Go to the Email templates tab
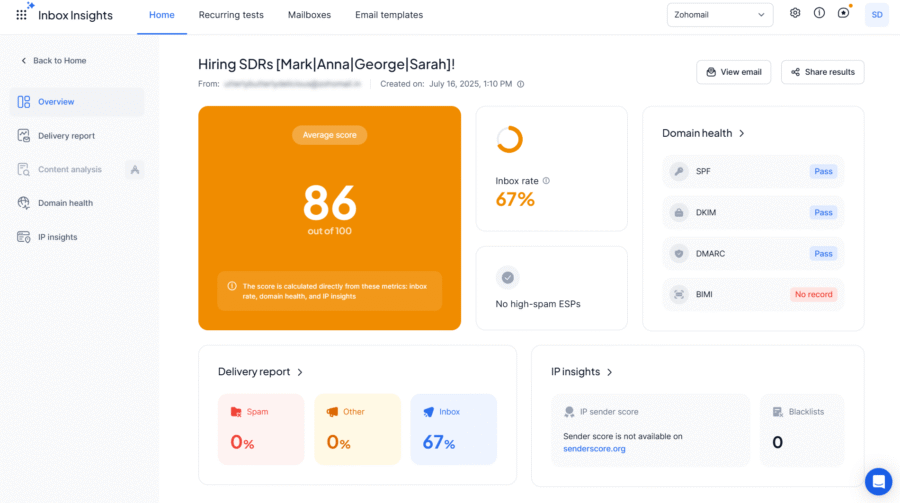This screenshot has width=900, height=503. tap(389, 15)
